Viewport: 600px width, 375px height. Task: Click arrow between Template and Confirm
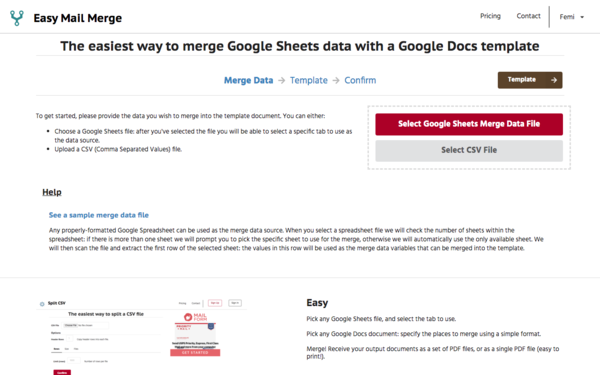pyautogui.click(x=336, y=80)
